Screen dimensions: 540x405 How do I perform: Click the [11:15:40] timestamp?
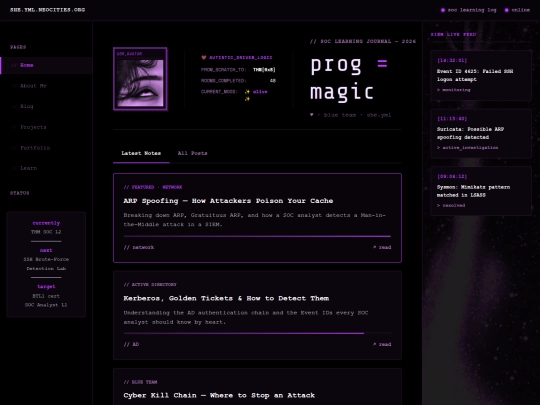(452, 119)
